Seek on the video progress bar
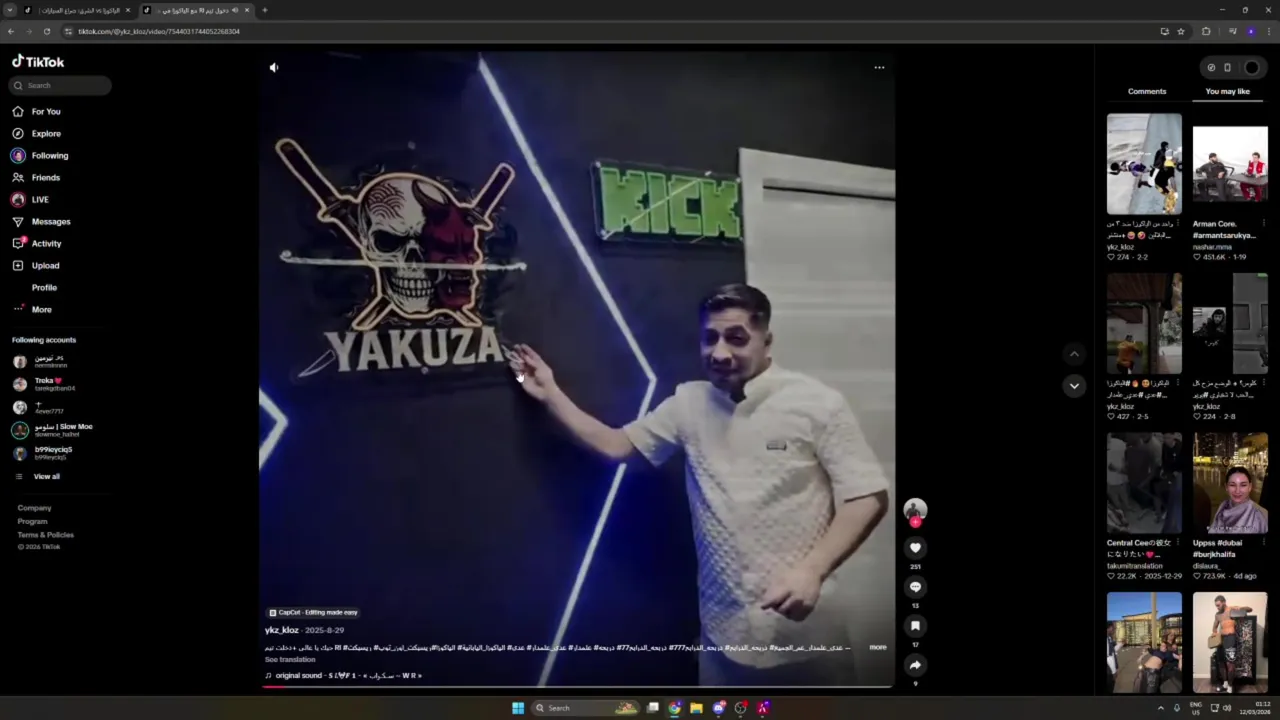 pos(577,686)
